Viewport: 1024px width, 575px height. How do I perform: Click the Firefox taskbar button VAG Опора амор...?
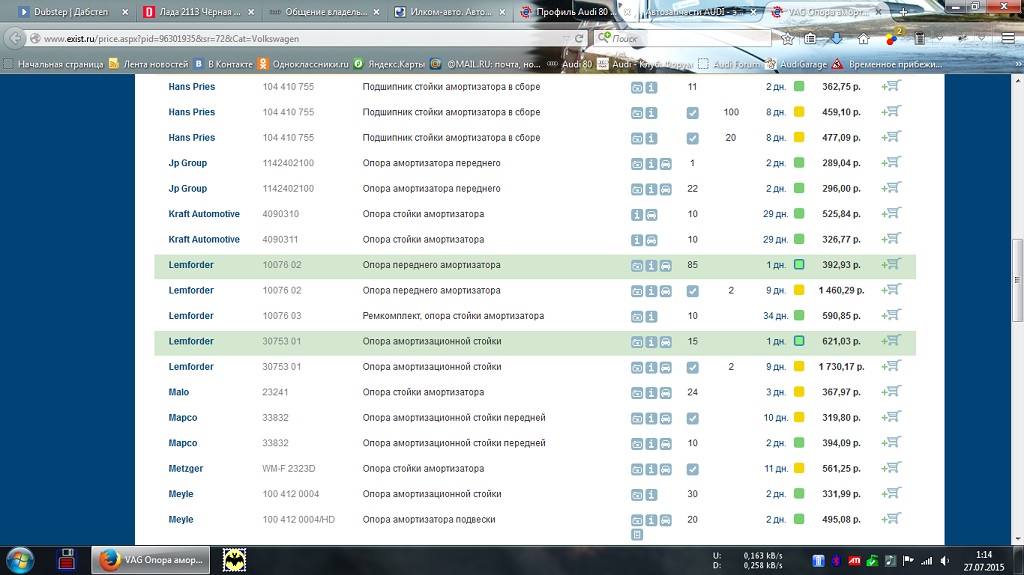pyautogui.click(x=150, y=560)
